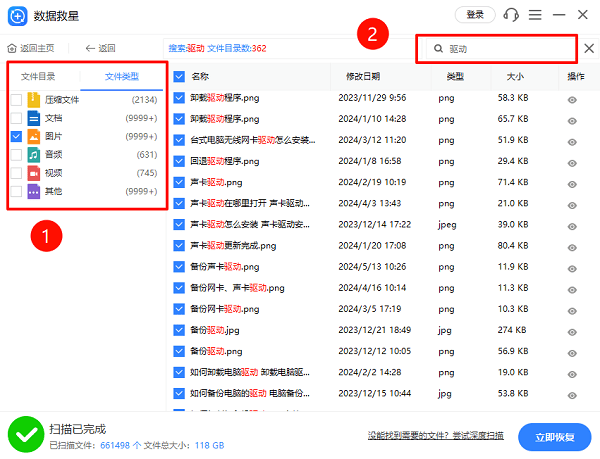Click the 音频 music note icon

coord(34,155)
